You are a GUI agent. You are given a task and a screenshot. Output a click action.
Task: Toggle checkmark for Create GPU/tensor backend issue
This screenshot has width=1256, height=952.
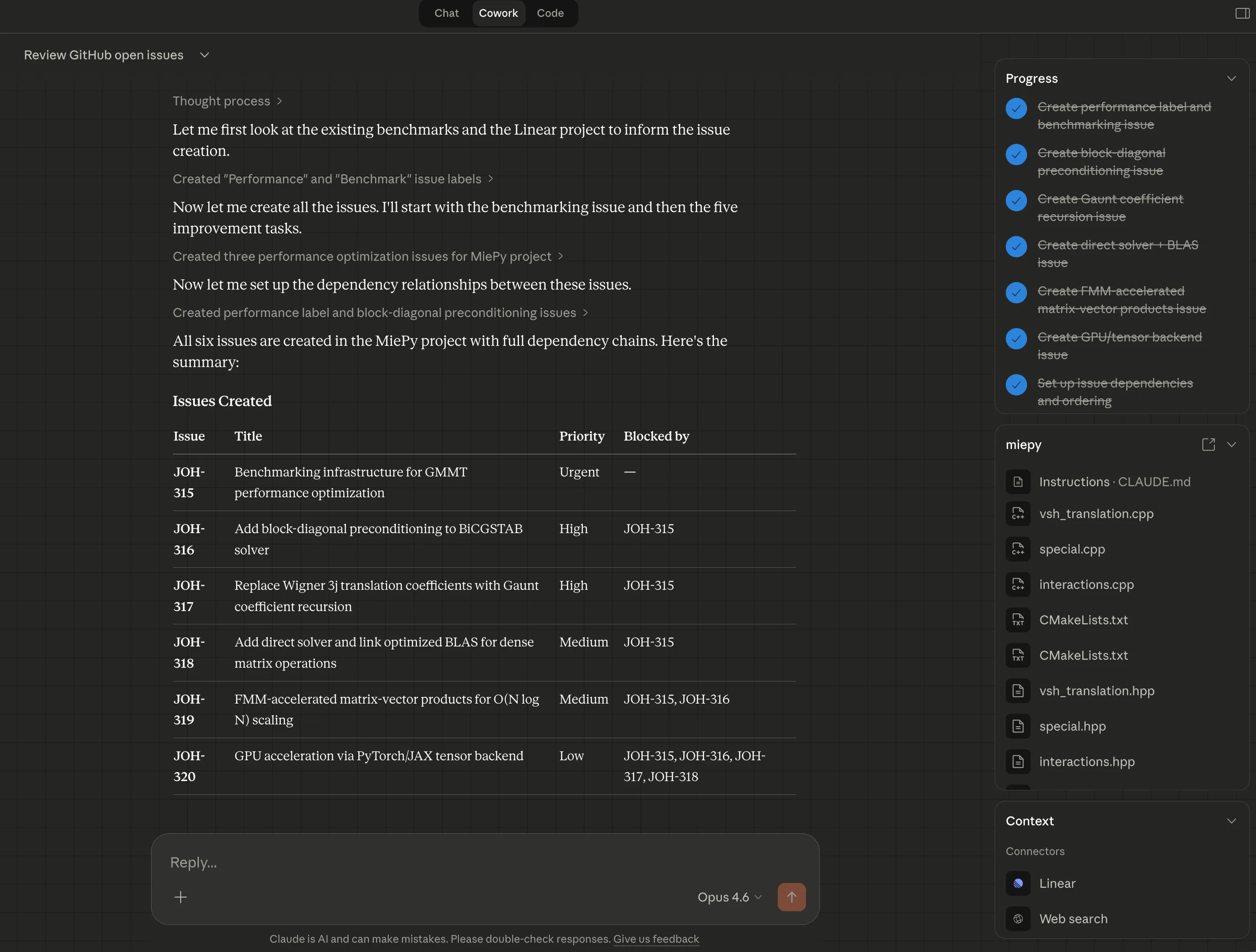(1016, 338)
